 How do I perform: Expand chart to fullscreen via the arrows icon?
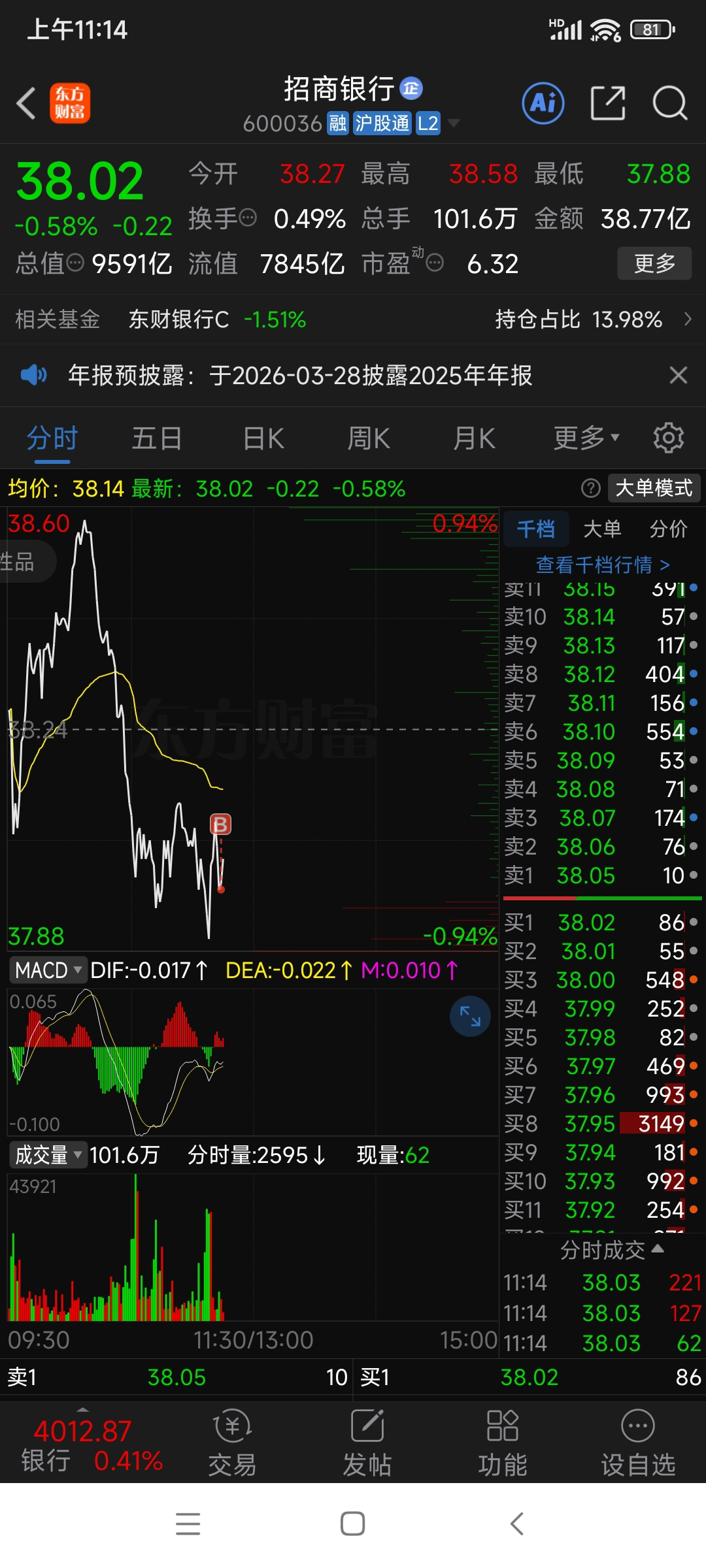(470, 1016)
